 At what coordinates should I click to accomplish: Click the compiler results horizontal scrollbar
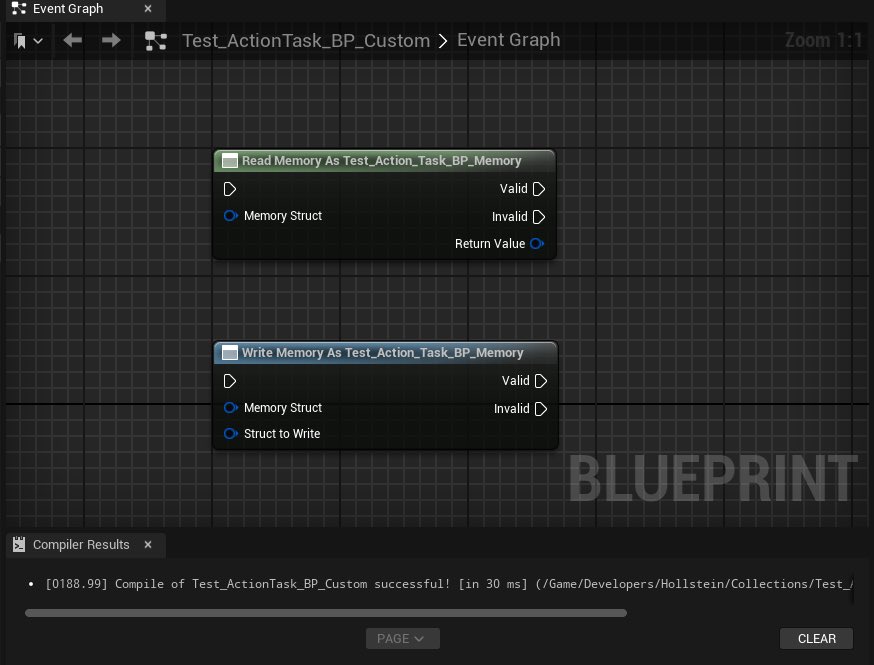[x=326, y=613]
